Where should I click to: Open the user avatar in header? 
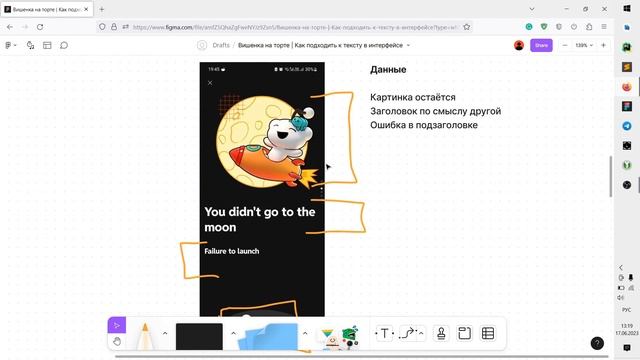[x=519, y=45]
